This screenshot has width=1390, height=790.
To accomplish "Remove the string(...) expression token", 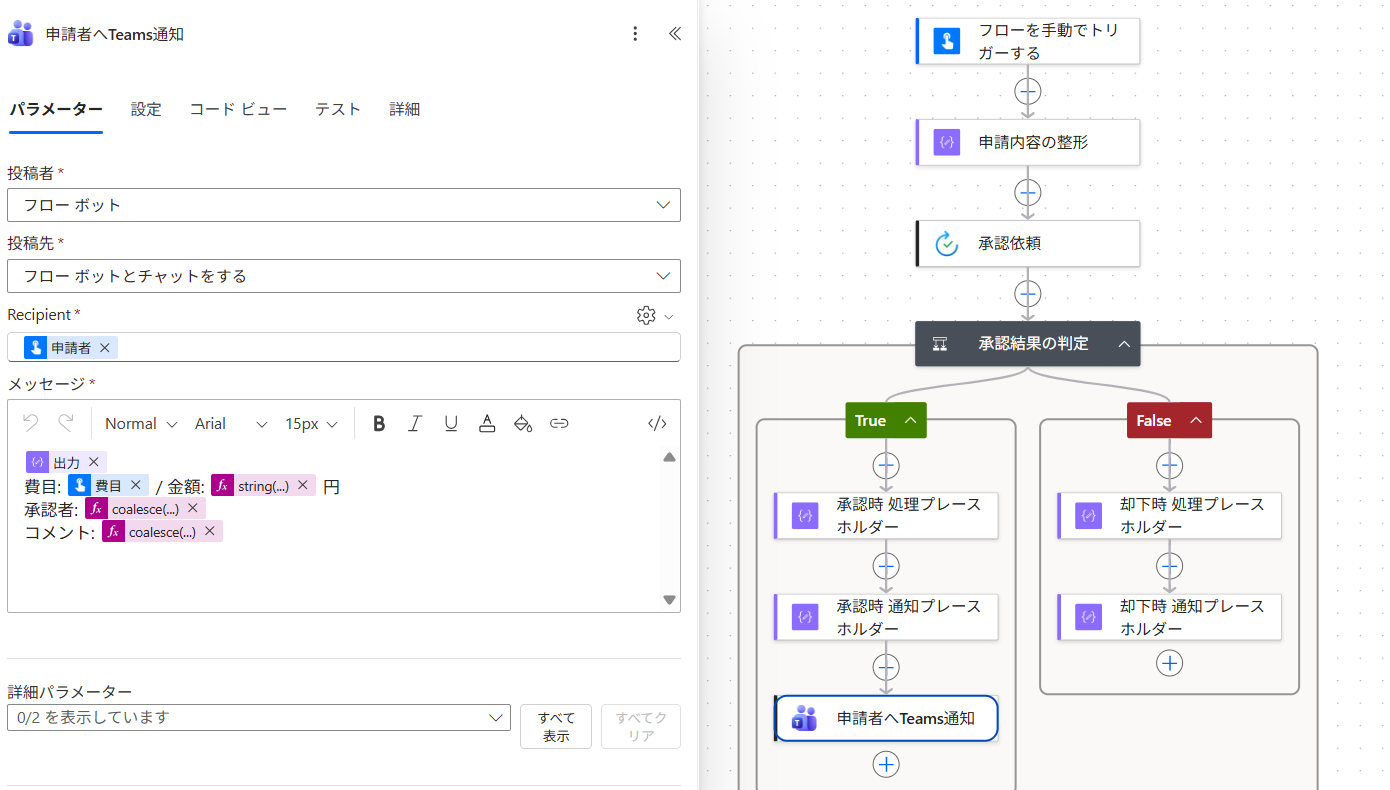I will [x=302, y=485].
